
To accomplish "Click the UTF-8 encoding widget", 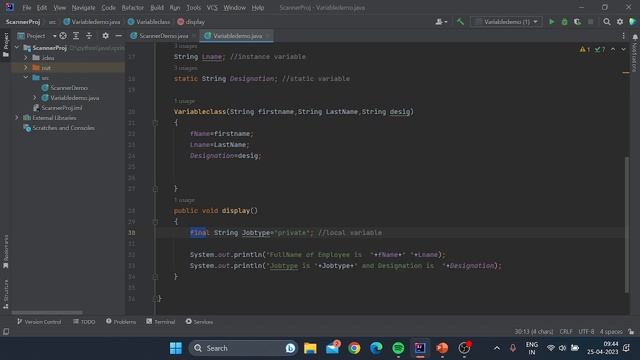I will coord(586,331).
